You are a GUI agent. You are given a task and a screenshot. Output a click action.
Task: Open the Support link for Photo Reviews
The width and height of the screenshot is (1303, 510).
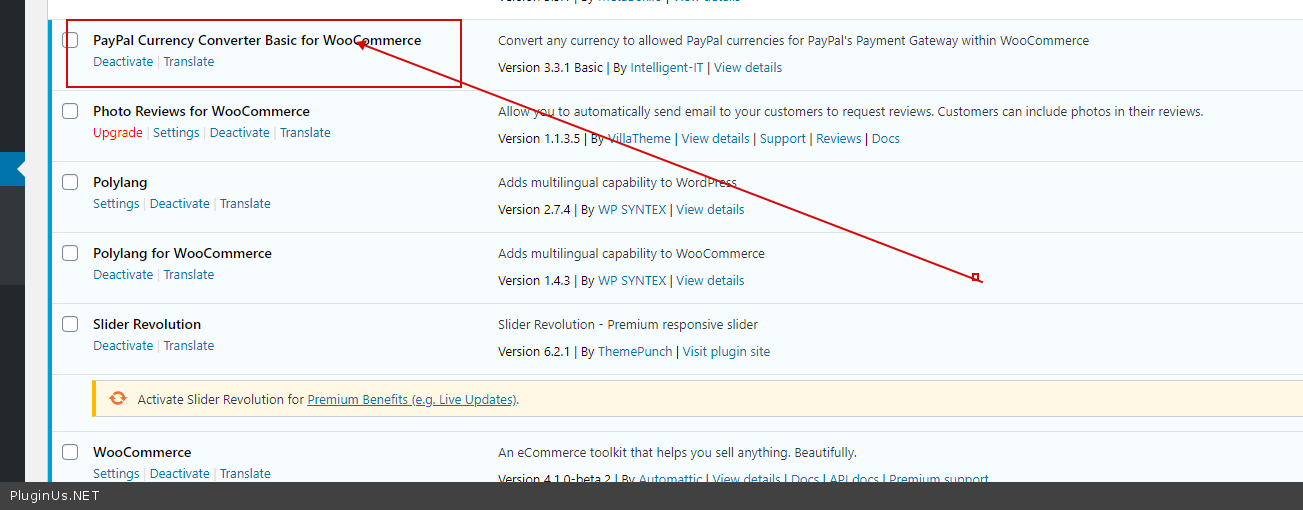(x=783, y=139)
